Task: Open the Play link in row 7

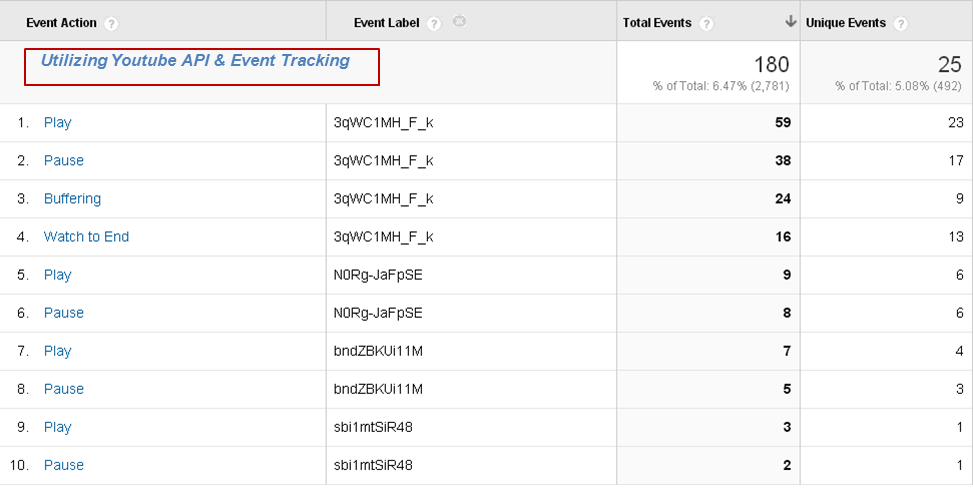Action: point(57,352)
